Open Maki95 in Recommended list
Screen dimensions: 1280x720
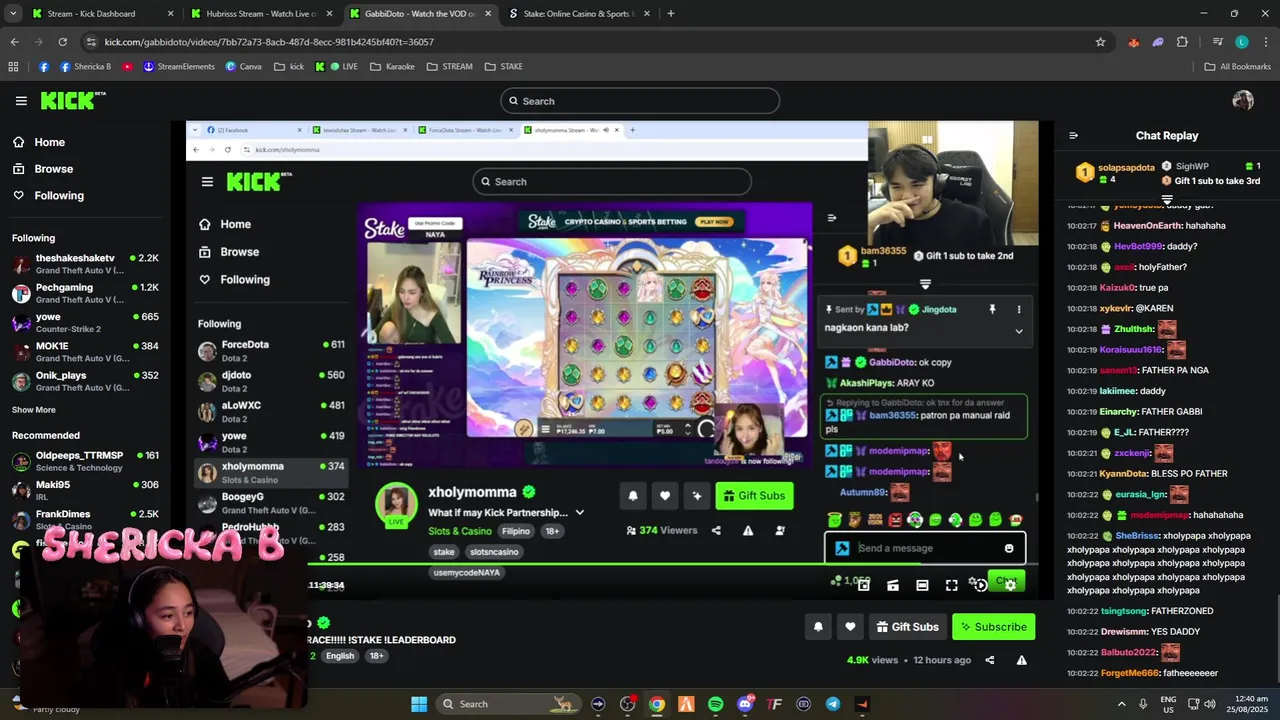click(x=85, y=491)
